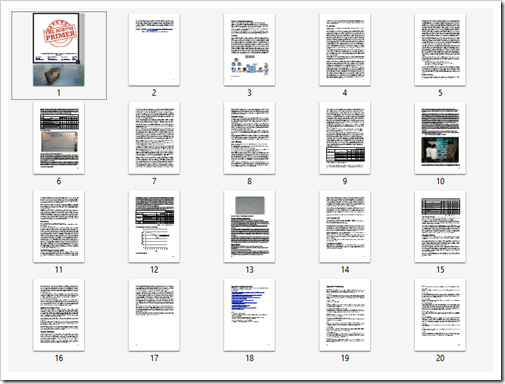Screen dimensions: 505x384
Task: Click page number label 1
Action: 59,93
